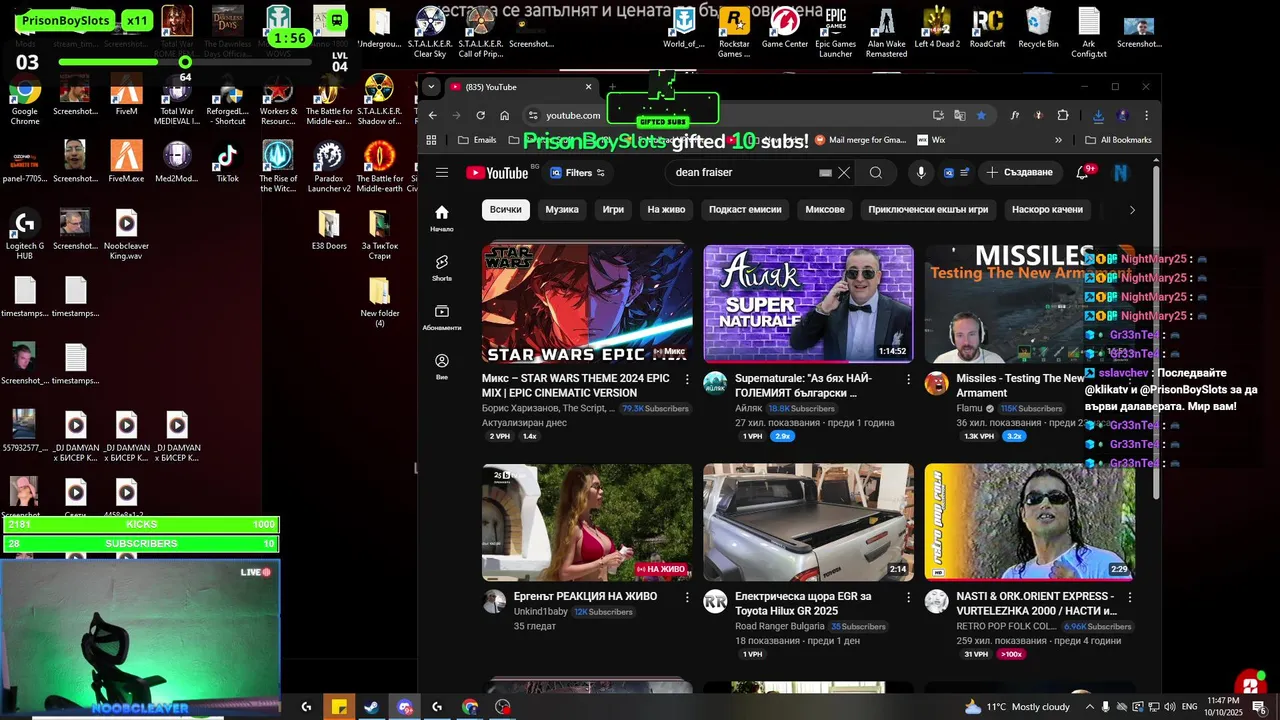Open the Toyota Hilux EGR video thumbnail
The width and height of the screenshot is (1280, 720).
tap(808, 522)
